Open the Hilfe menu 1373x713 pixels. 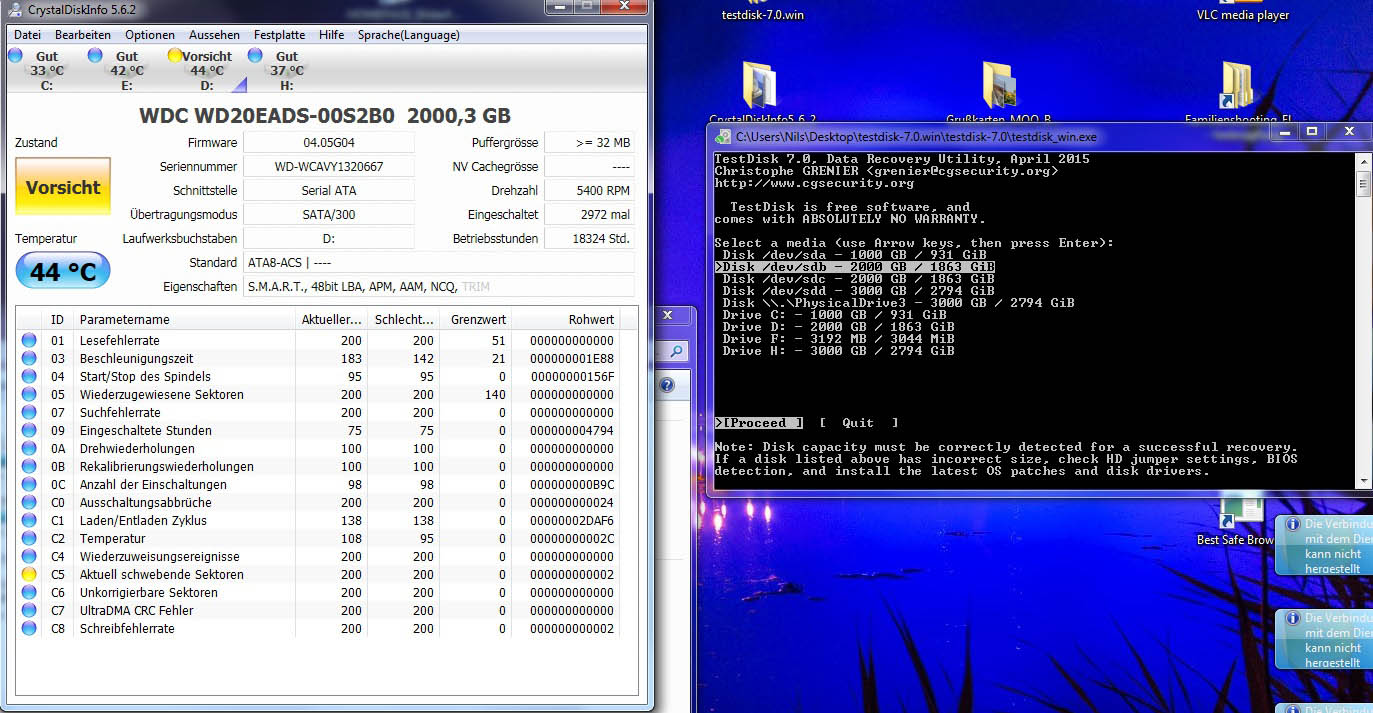point(332,34)
